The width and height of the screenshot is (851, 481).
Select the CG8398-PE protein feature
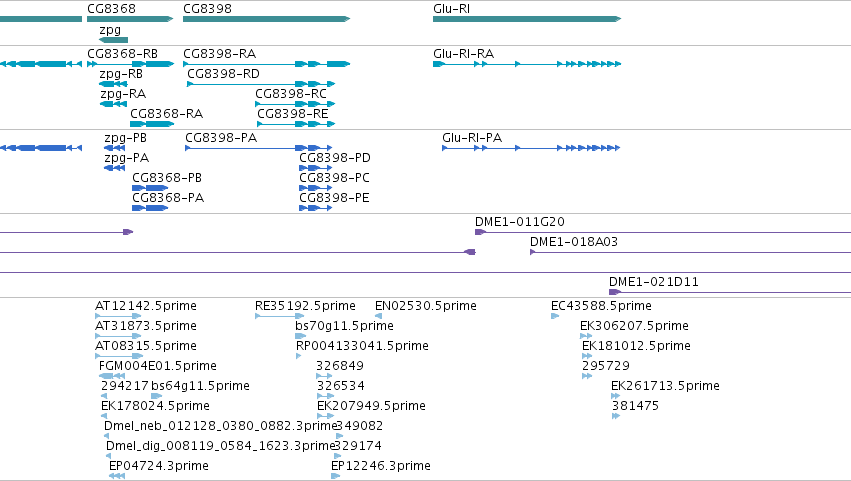pos(315,208)
